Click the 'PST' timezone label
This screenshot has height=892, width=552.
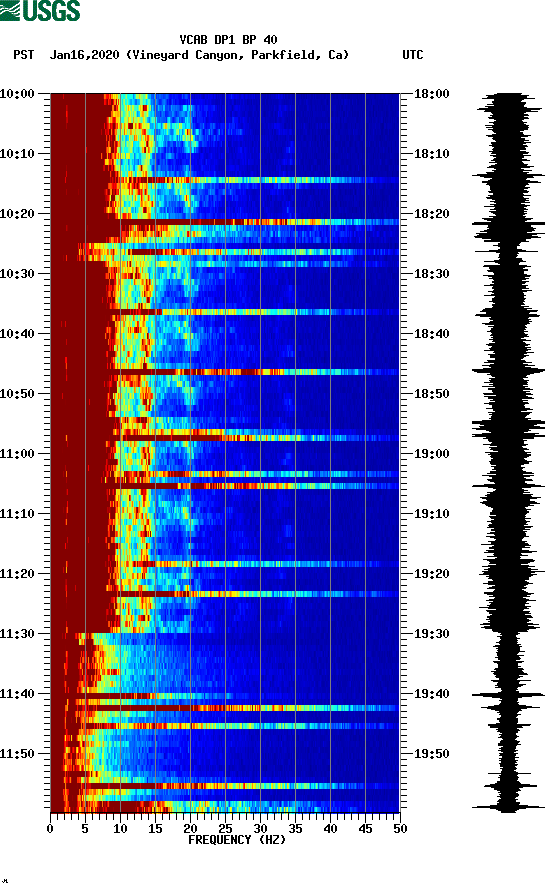(x=23, y=55)
